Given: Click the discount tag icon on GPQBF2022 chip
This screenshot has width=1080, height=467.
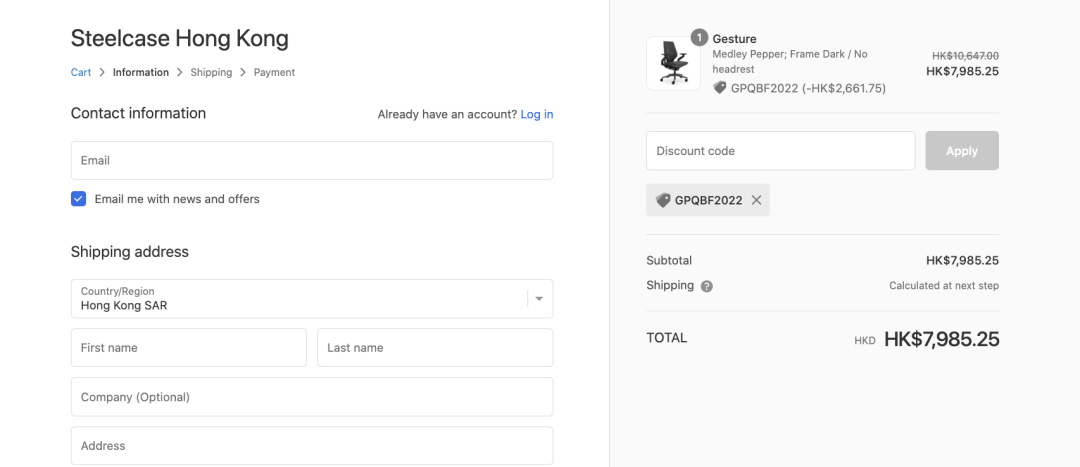Looking at the screenshot, I should pyautogui.click(x=662, y=200).
